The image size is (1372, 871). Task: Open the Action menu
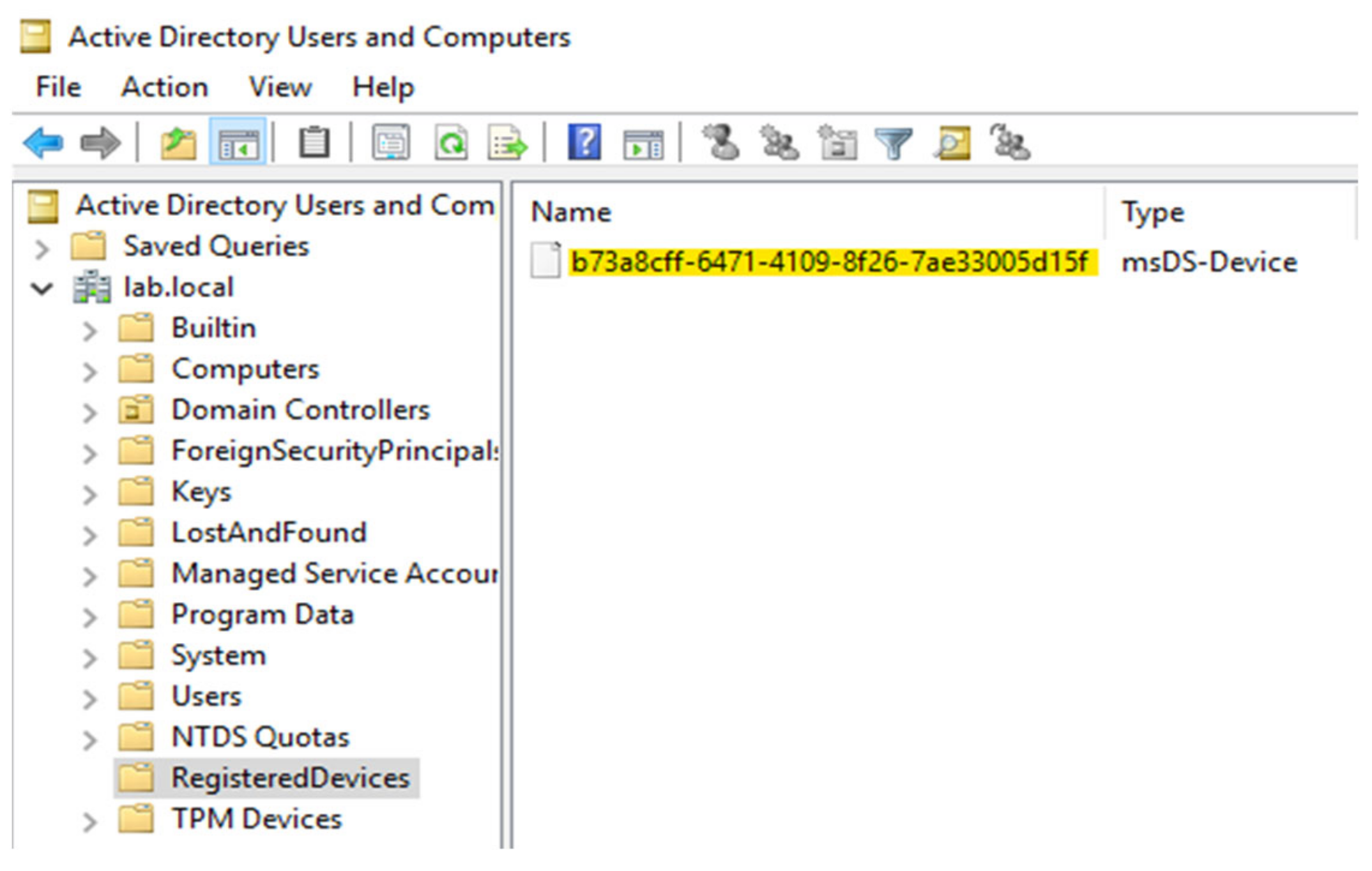165,87
